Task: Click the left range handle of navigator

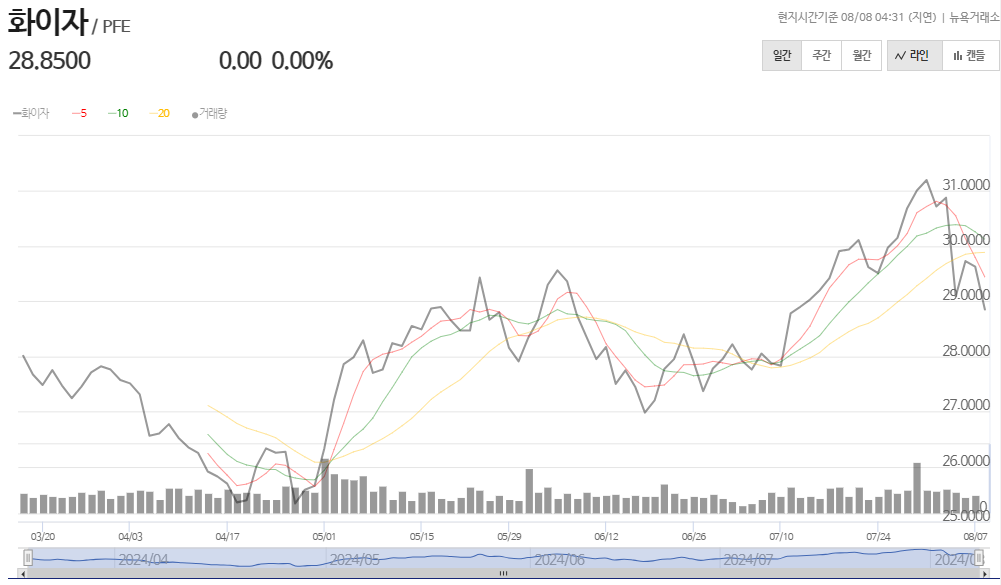Action: pyautogui.click(x=28, y=558)
